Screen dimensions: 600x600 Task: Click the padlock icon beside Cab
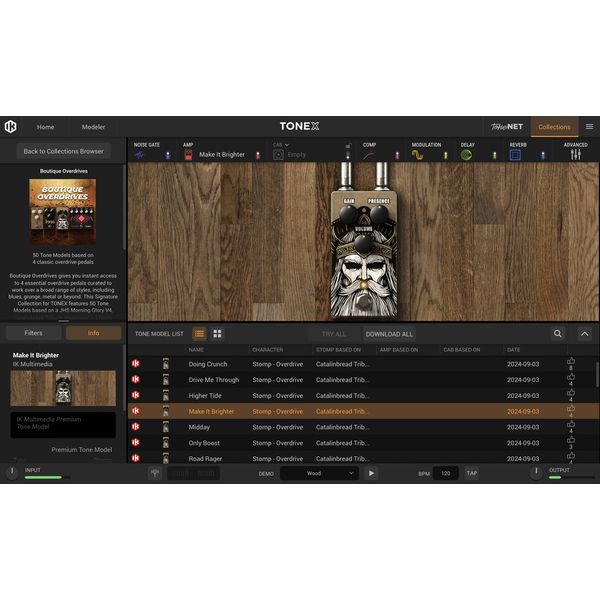tap(348, 146)
